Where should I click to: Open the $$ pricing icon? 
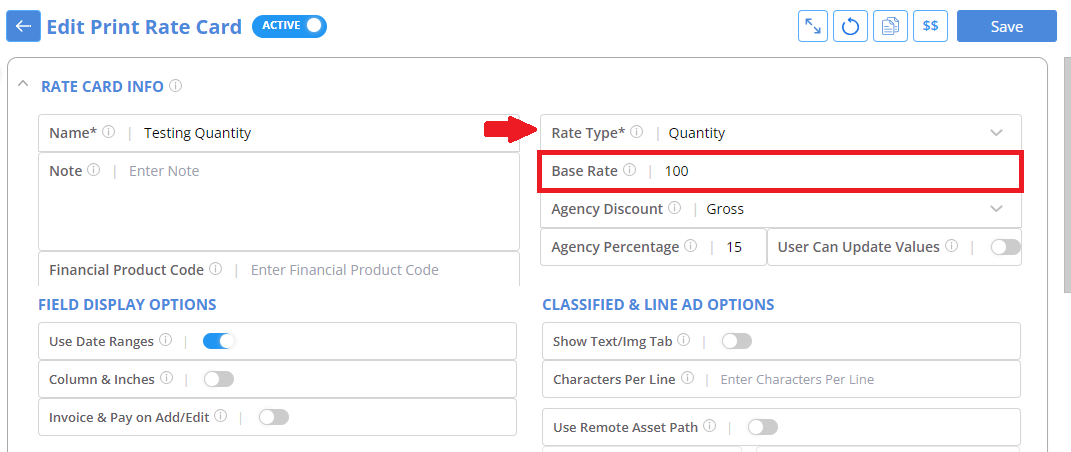(x=930, y=27)
